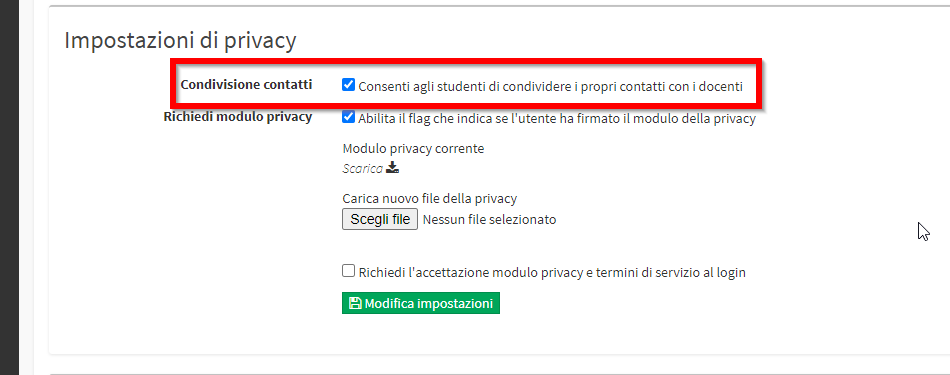
Task: Click the red highlight frame border
Action: (x=465, y=61)
